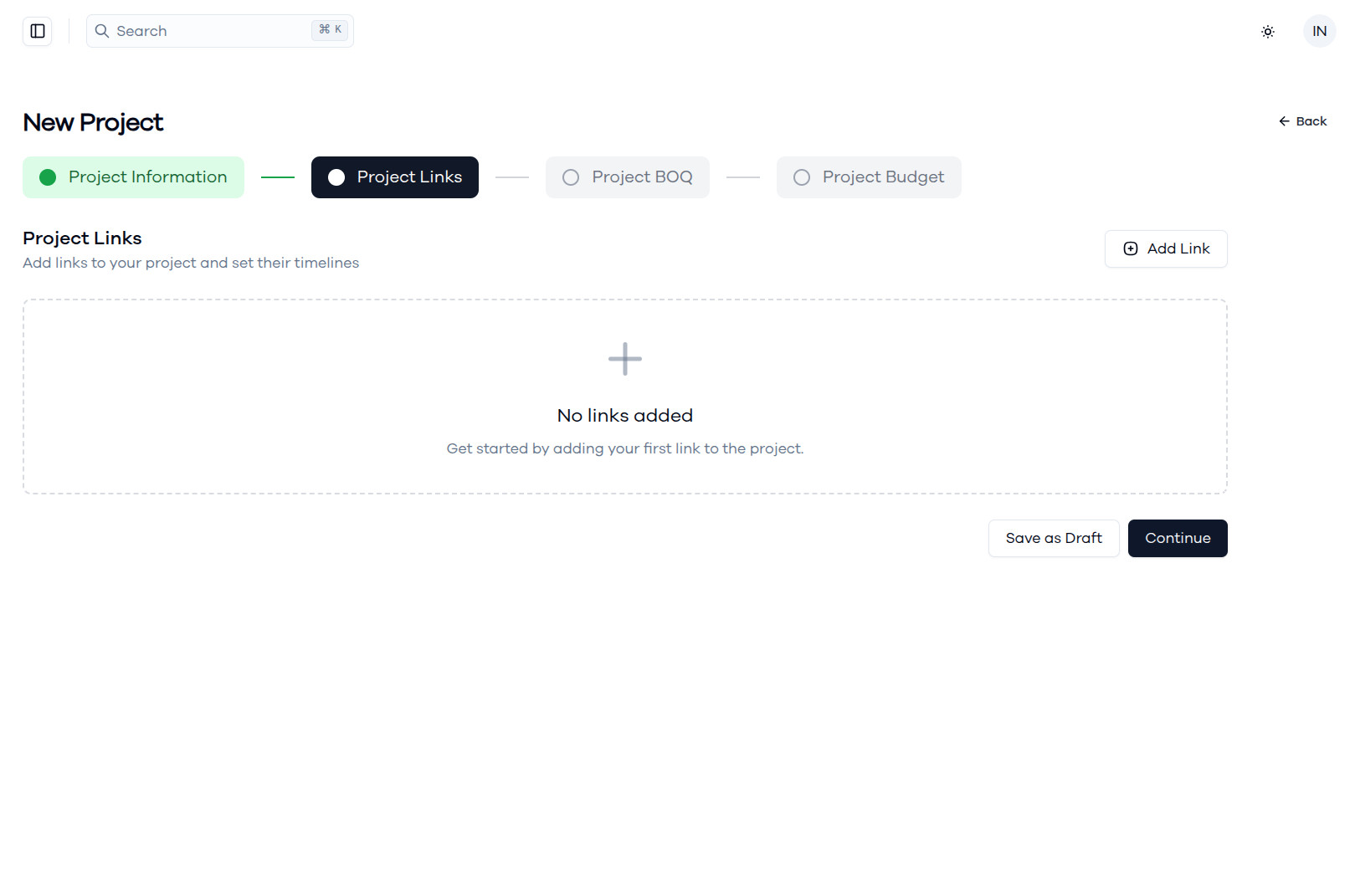
Task: Click the large plus icon in empty state
Action: 625,359
